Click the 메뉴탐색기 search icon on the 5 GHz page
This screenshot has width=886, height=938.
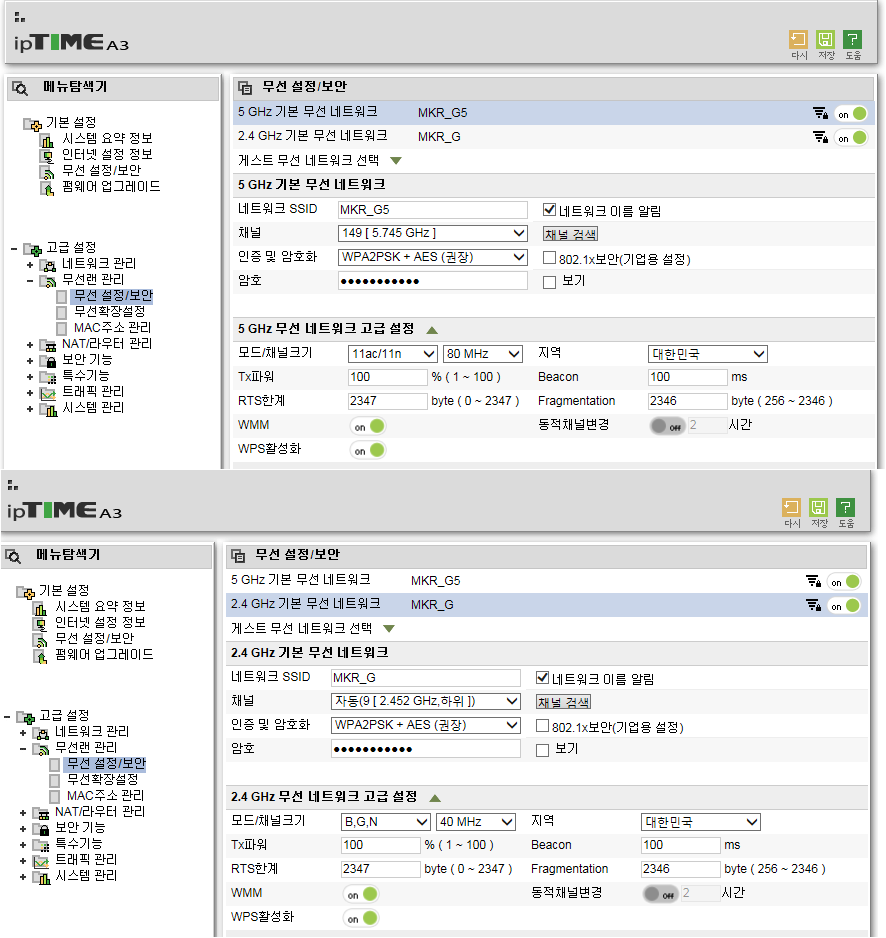20,89
